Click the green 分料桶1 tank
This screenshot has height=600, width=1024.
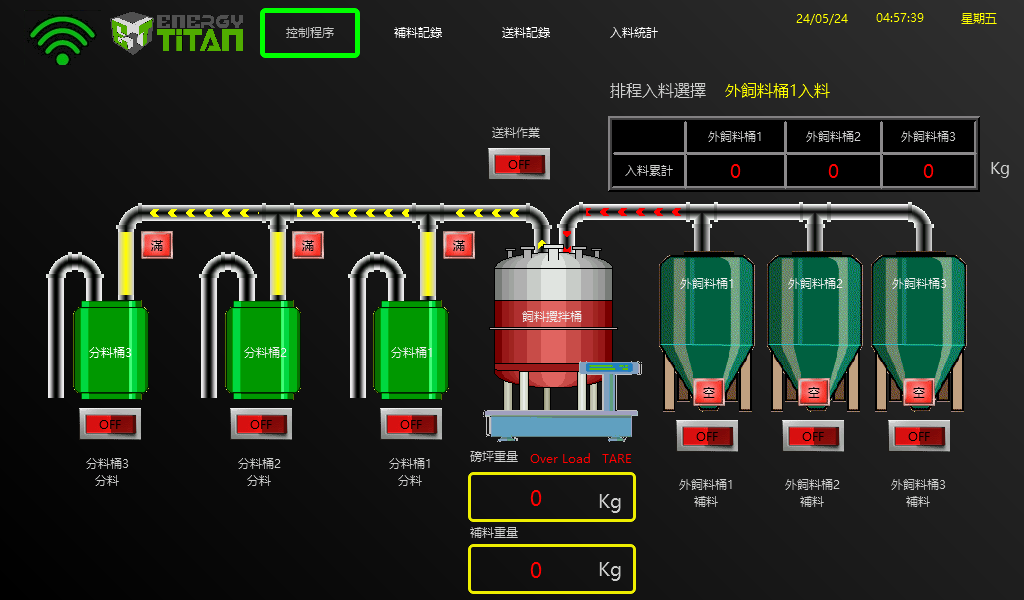411,350
